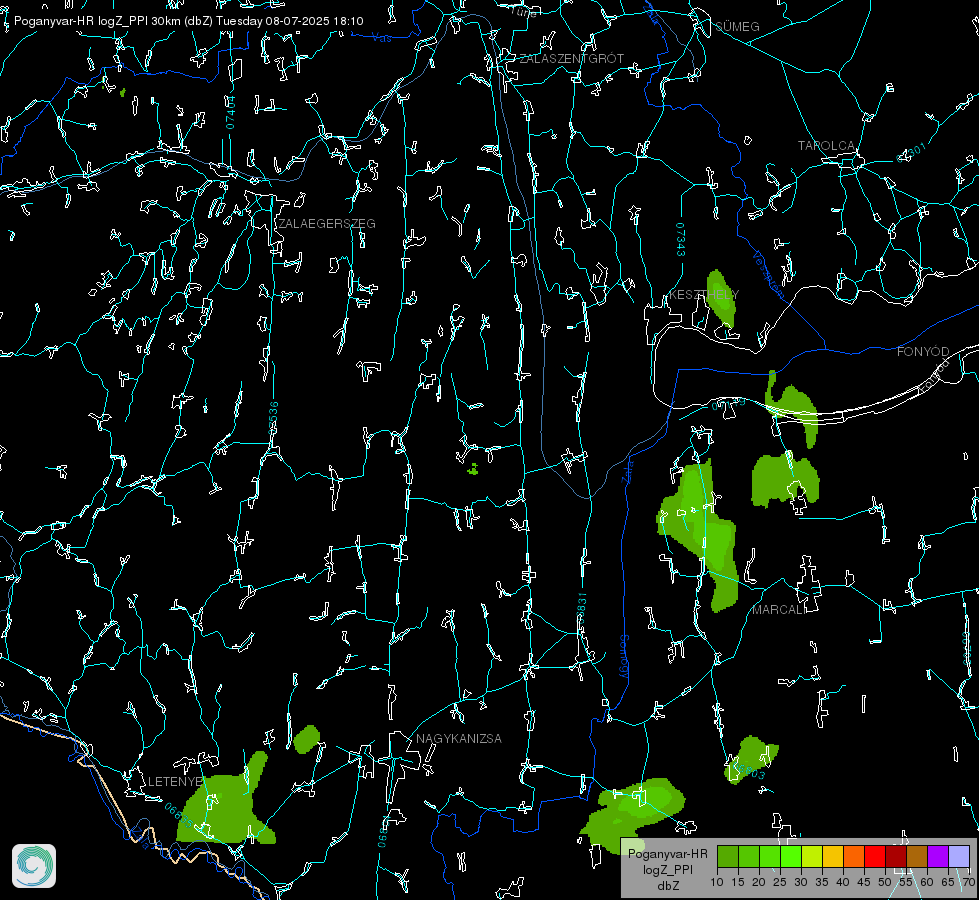Screen dimensions: 979x900
Task: Click the ZALASZENTGRÓT city label
Action: (x=572, y=59)
